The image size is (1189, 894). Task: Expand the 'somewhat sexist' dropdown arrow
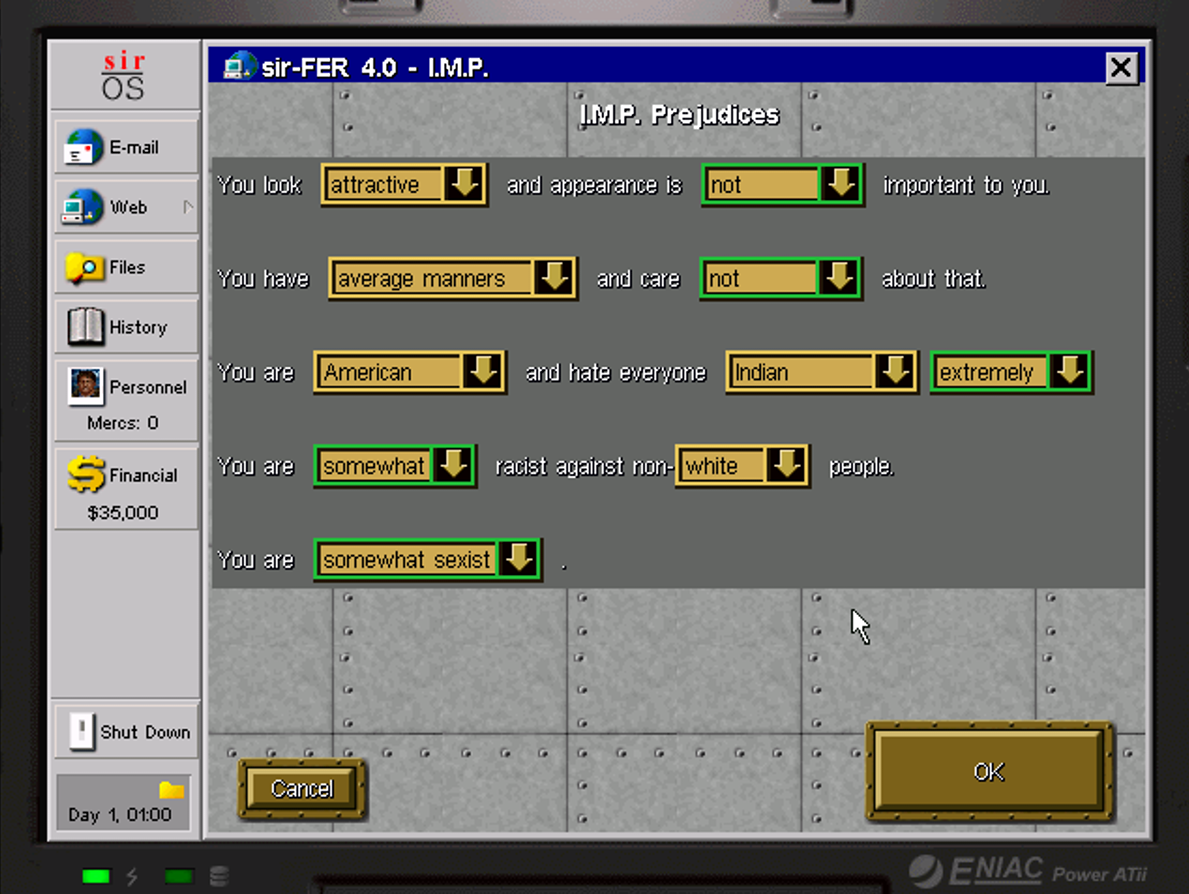coord(519,560)
